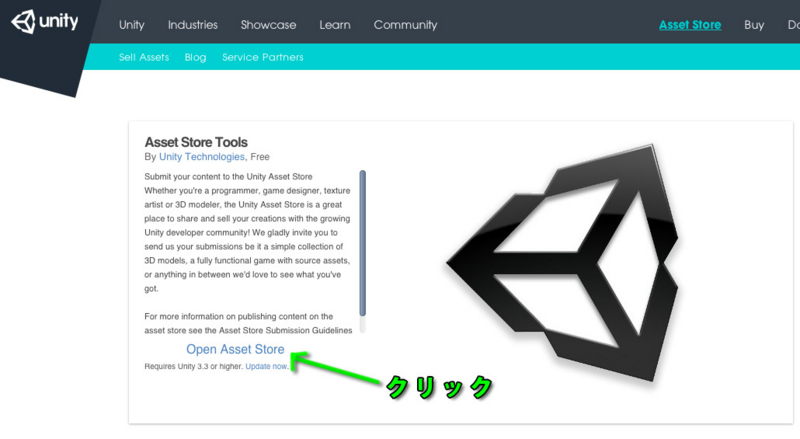Click the Open Asset Store link

[235, 349]
